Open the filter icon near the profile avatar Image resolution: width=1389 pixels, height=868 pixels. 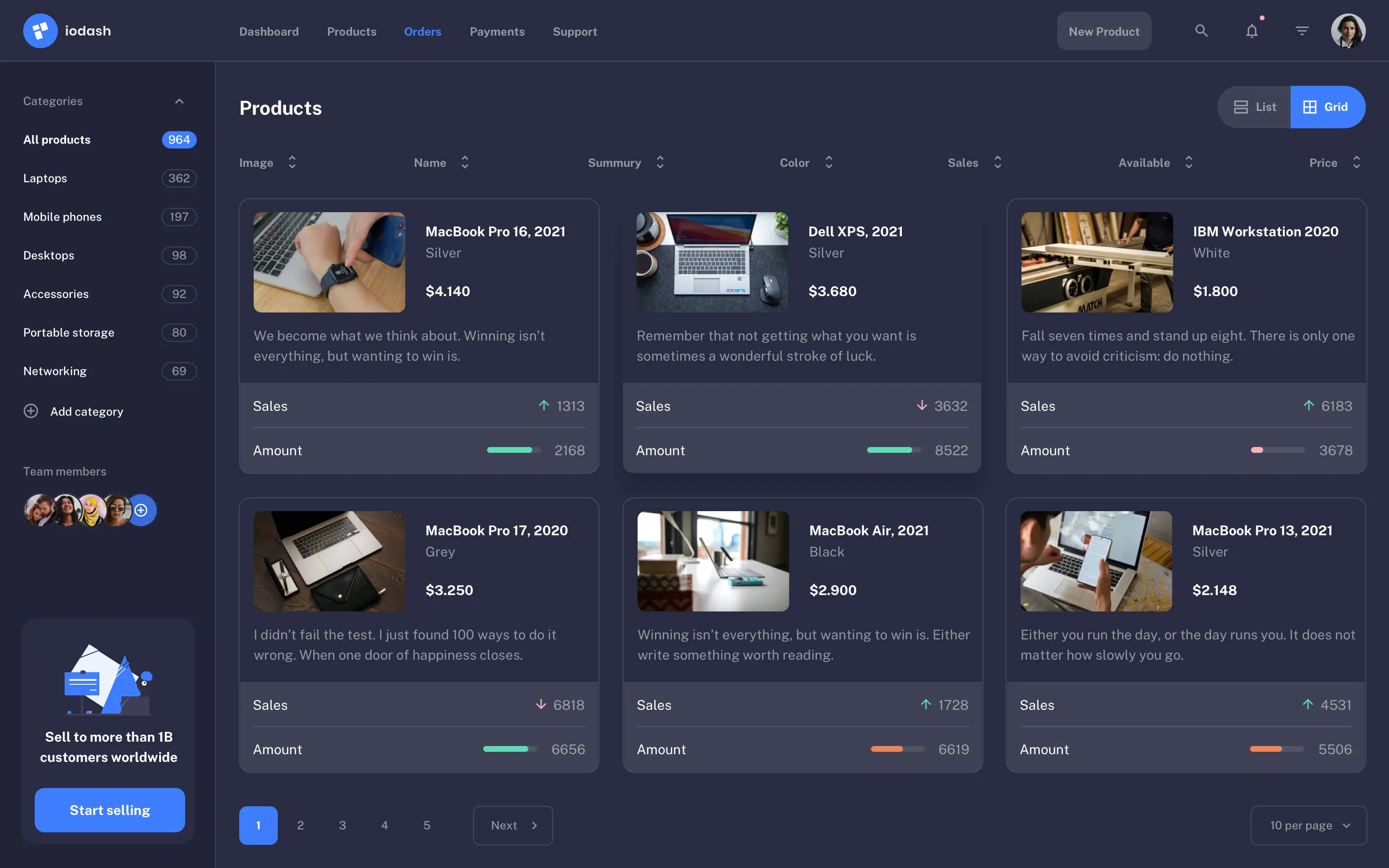point(1302,31)
